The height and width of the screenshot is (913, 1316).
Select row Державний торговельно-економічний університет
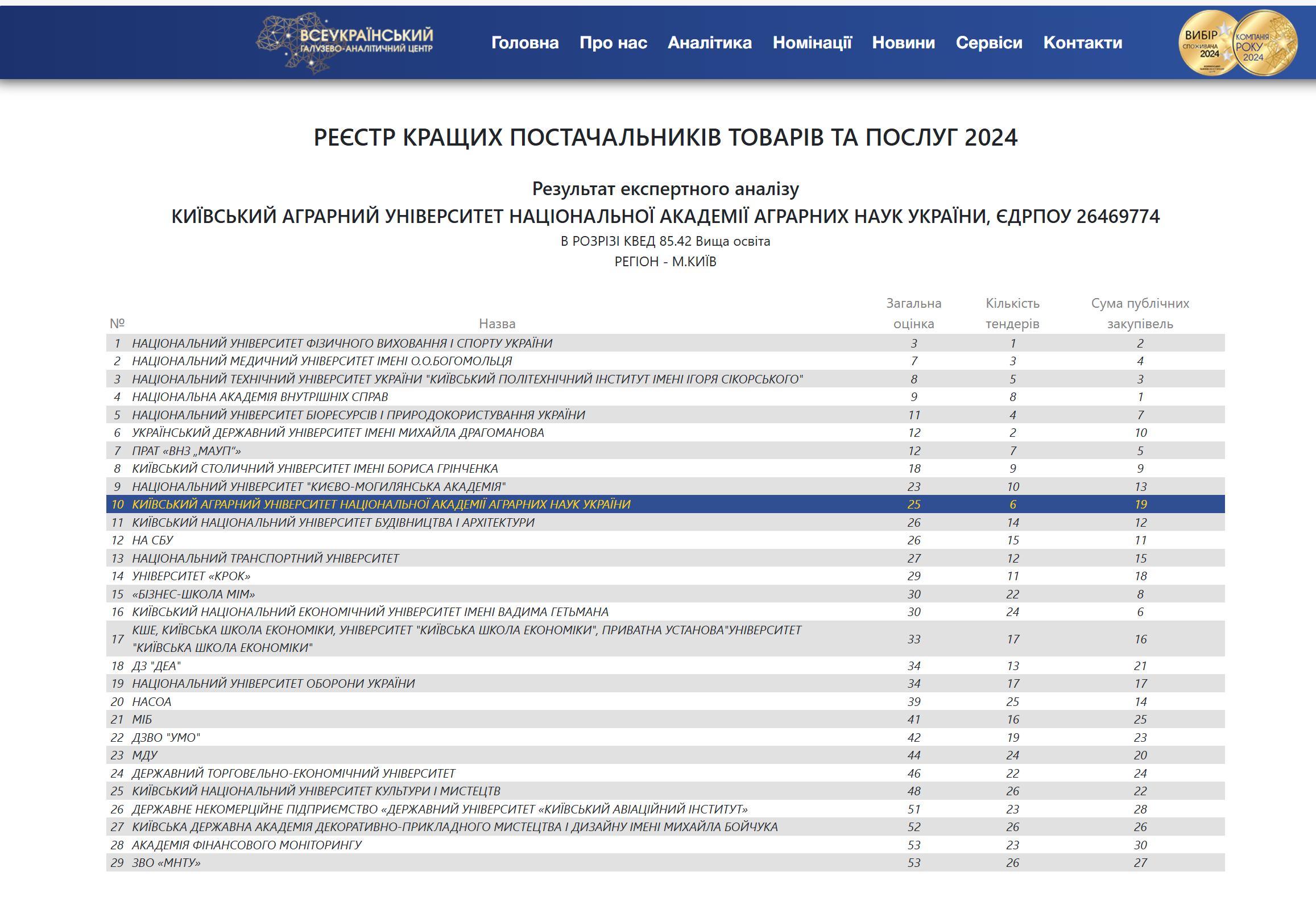coord(665,774)
